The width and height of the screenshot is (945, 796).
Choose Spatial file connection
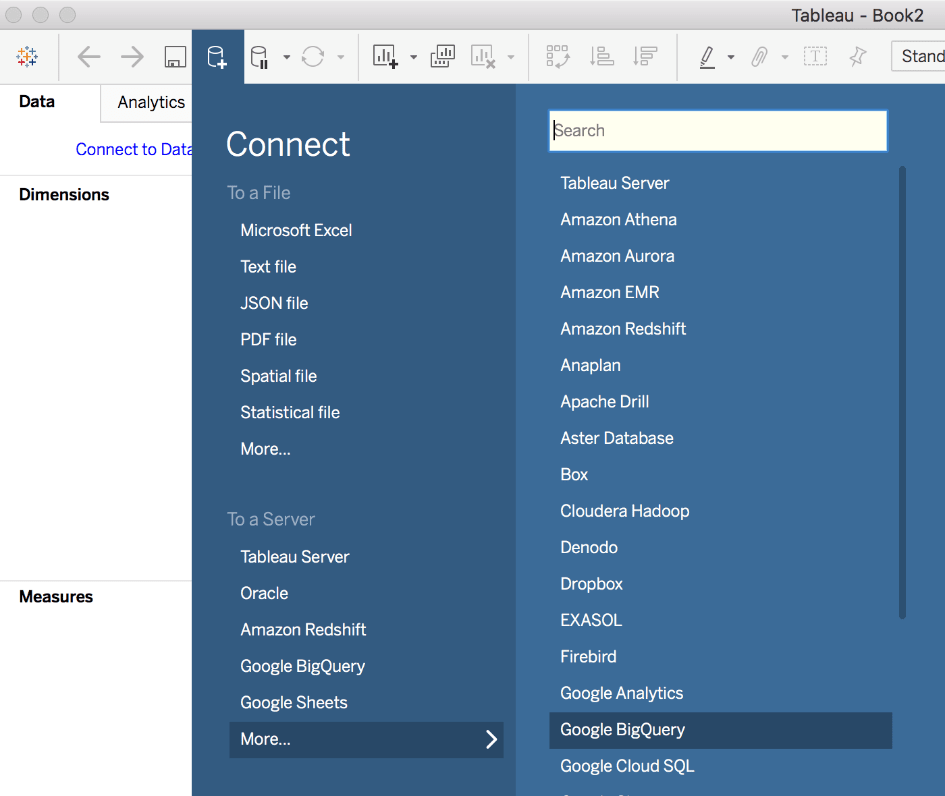pos(278,376)
